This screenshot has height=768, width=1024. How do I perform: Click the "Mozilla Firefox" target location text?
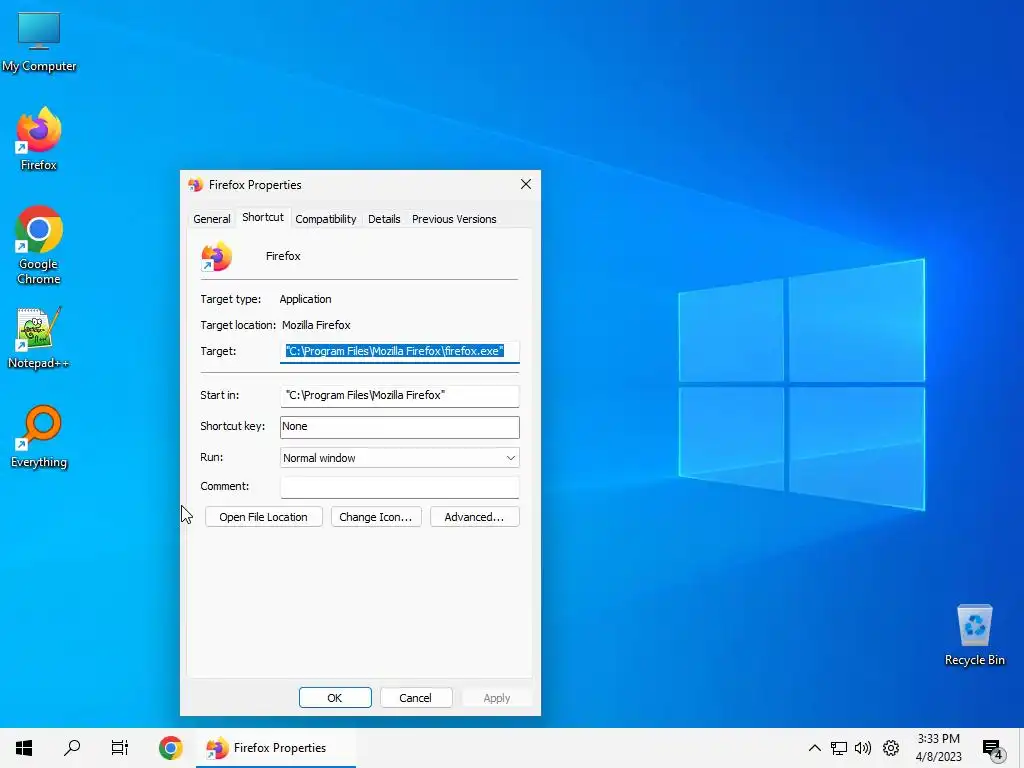[x=316, y=325]
